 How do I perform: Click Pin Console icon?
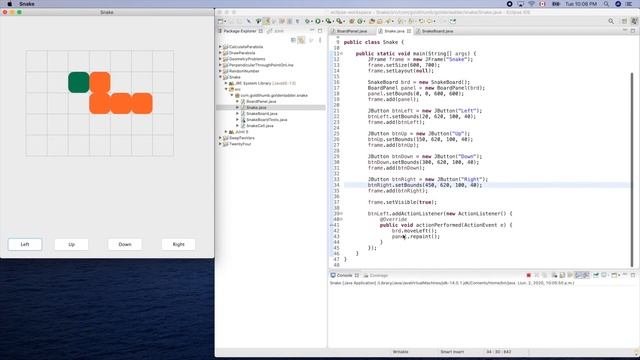[596, 276]
